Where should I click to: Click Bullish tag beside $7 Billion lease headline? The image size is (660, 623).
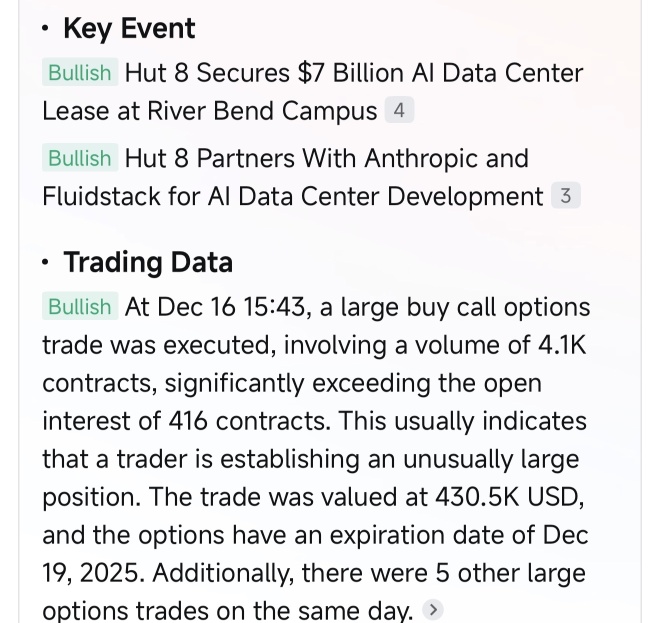(x=80, y=73)
